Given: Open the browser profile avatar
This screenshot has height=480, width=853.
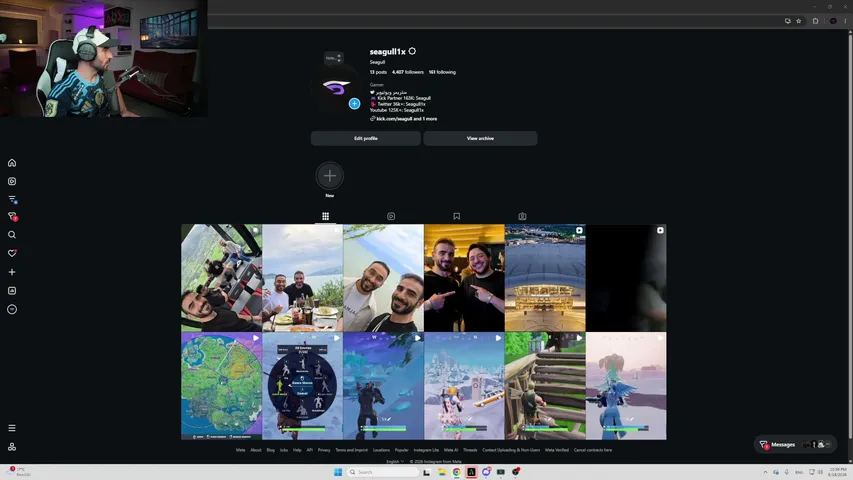Looking at the screenshot, I should click(x=833, y=21).
